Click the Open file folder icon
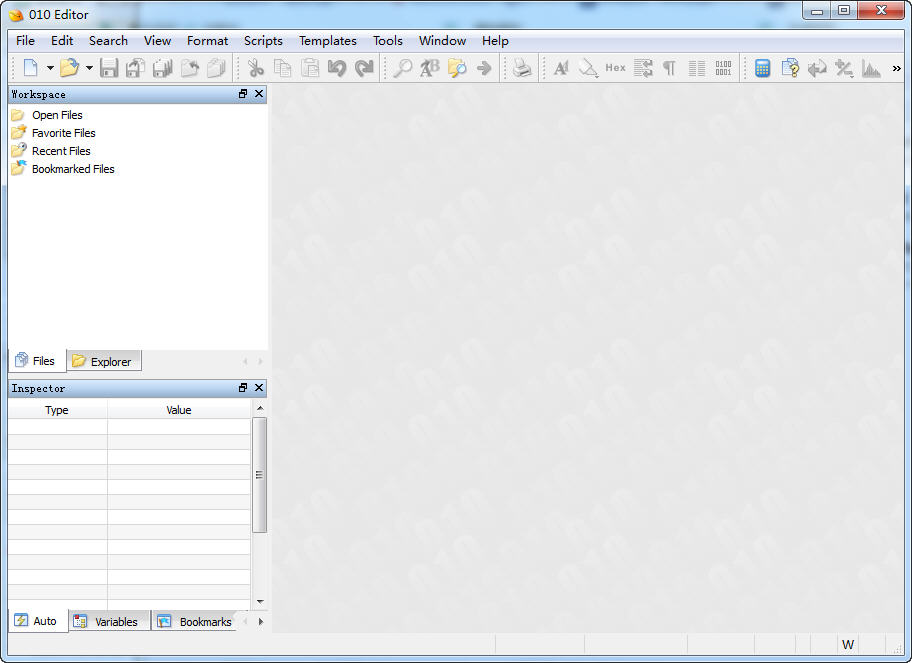 tap(69, 68)
